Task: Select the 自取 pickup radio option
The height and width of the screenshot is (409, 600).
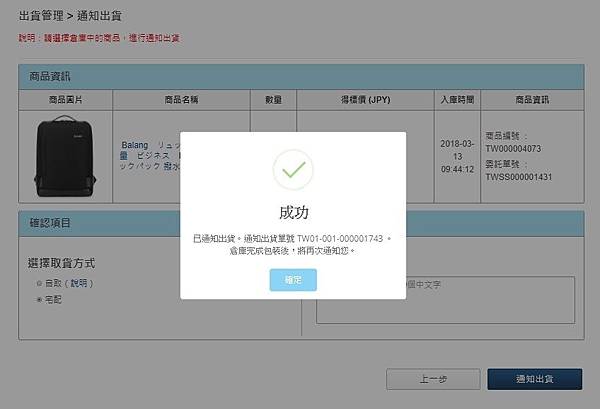Action: (x=39, y=284)
